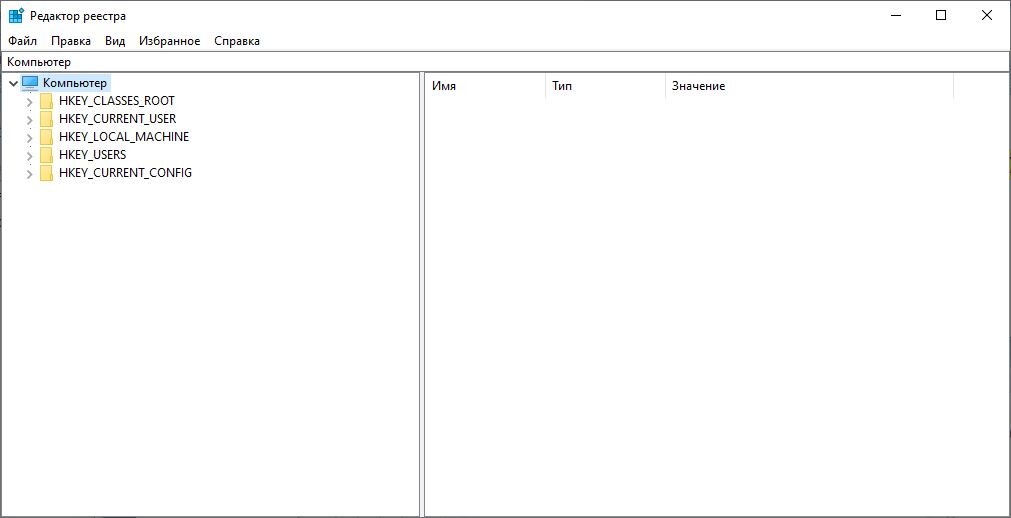Select the HKEY_LOCAL_MACHINE key label
The height and width of the screenshot is (518, 1011).
pos(124,137)
